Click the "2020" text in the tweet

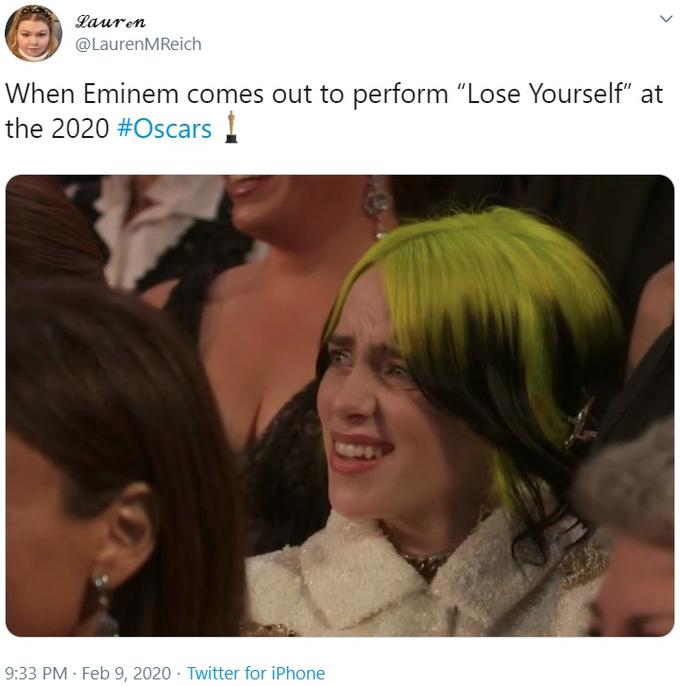click(x=80, y=129)
